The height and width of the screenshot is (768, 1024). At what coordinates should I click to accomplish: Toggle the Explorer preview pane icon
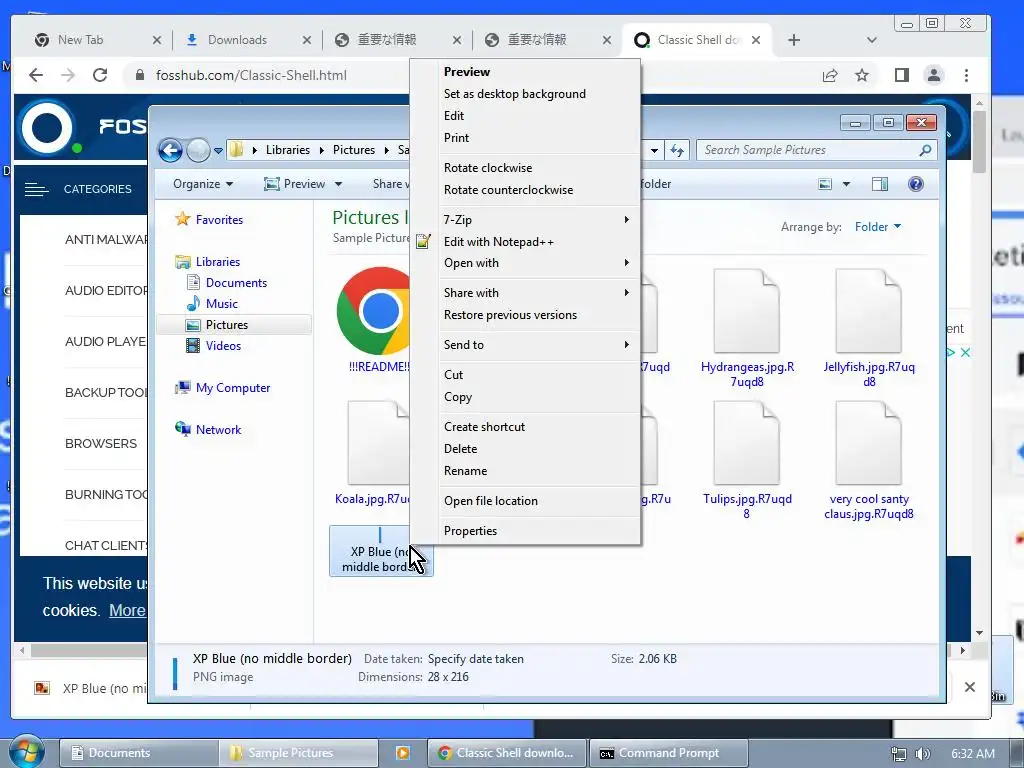click(880, 184)
